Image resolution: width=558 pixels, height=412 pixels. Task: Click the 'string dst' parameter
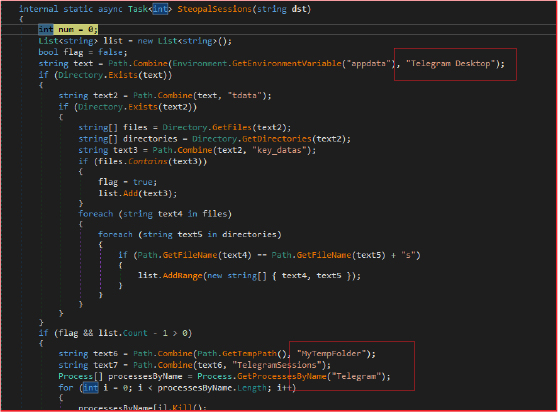click(x=281, y=9)
